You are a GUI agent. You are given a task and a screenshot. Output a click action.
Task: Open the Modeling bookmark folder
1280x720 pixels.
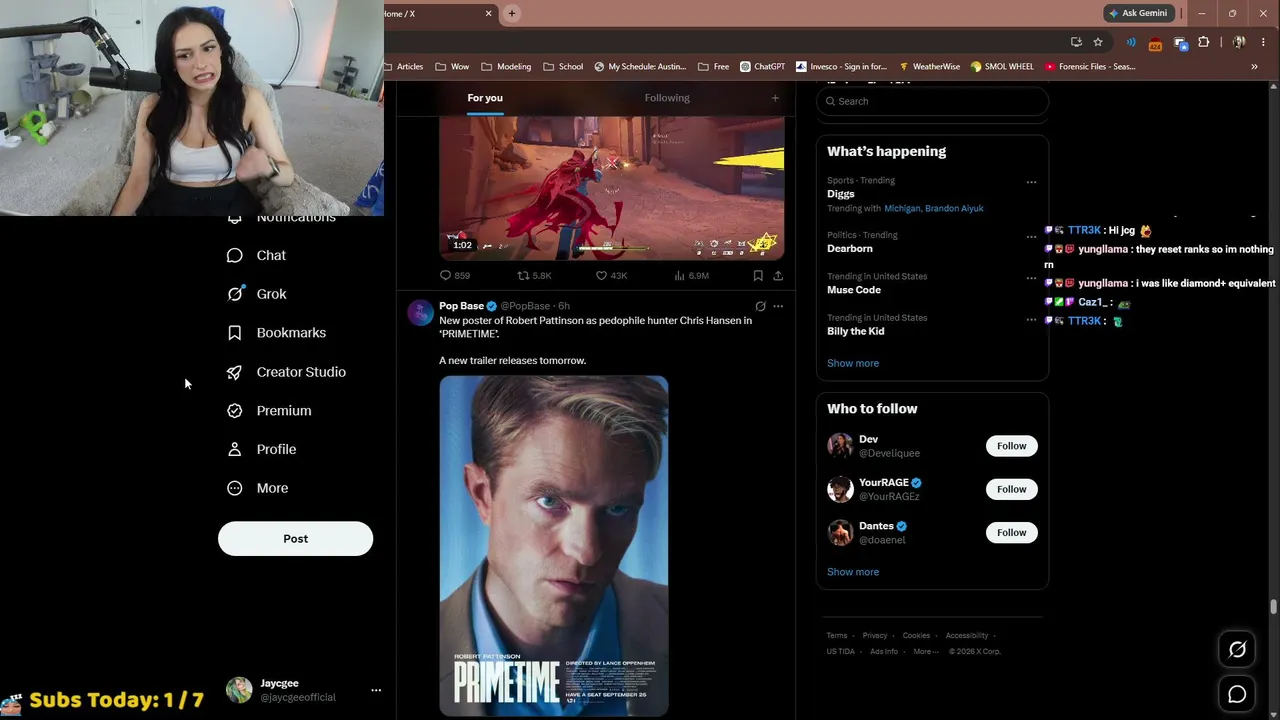(x=506, y=67)
